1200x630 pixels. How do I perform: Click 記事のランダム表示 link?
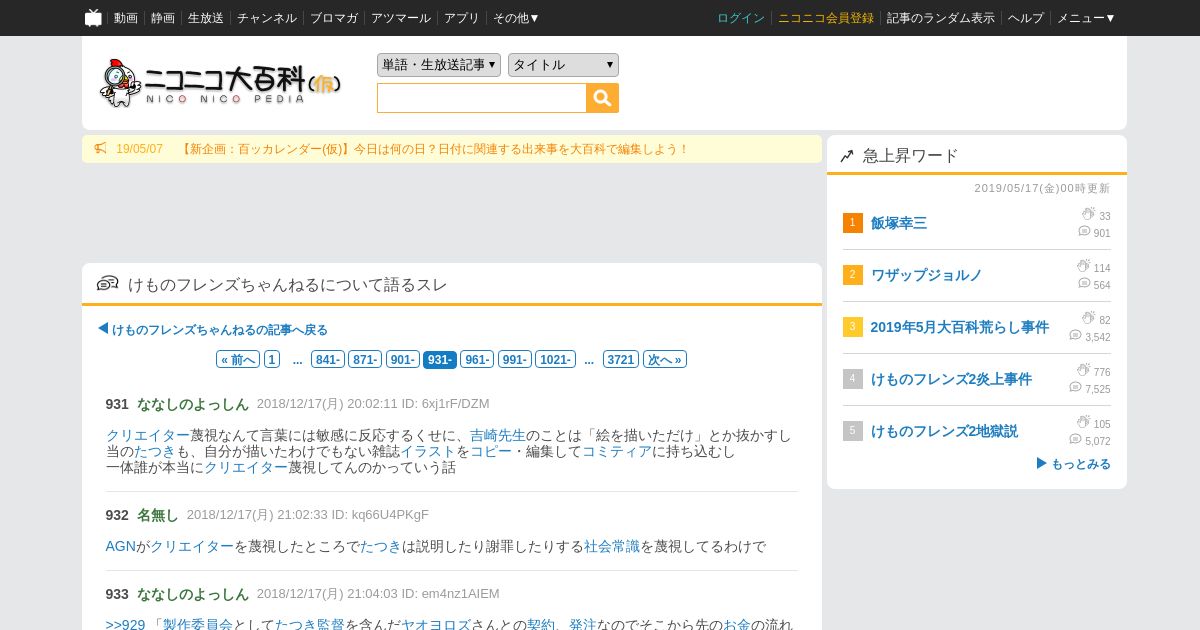click(941, 18)
